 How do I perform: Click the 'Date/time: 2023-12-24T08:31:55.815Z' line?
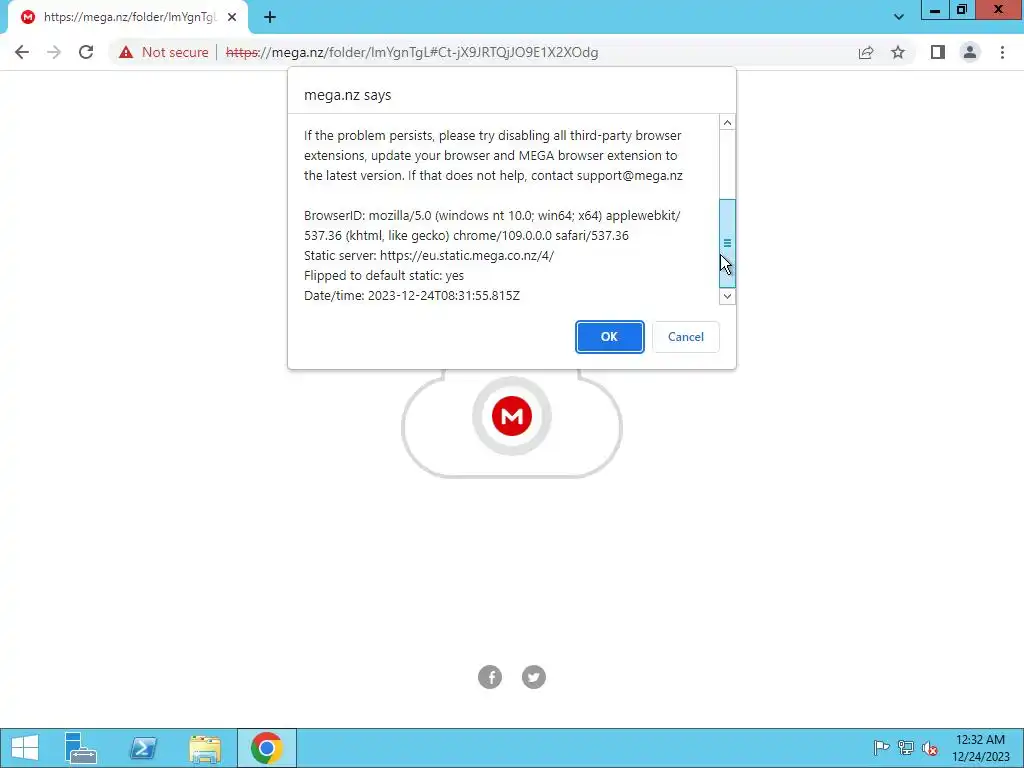(x=412, y=296)
